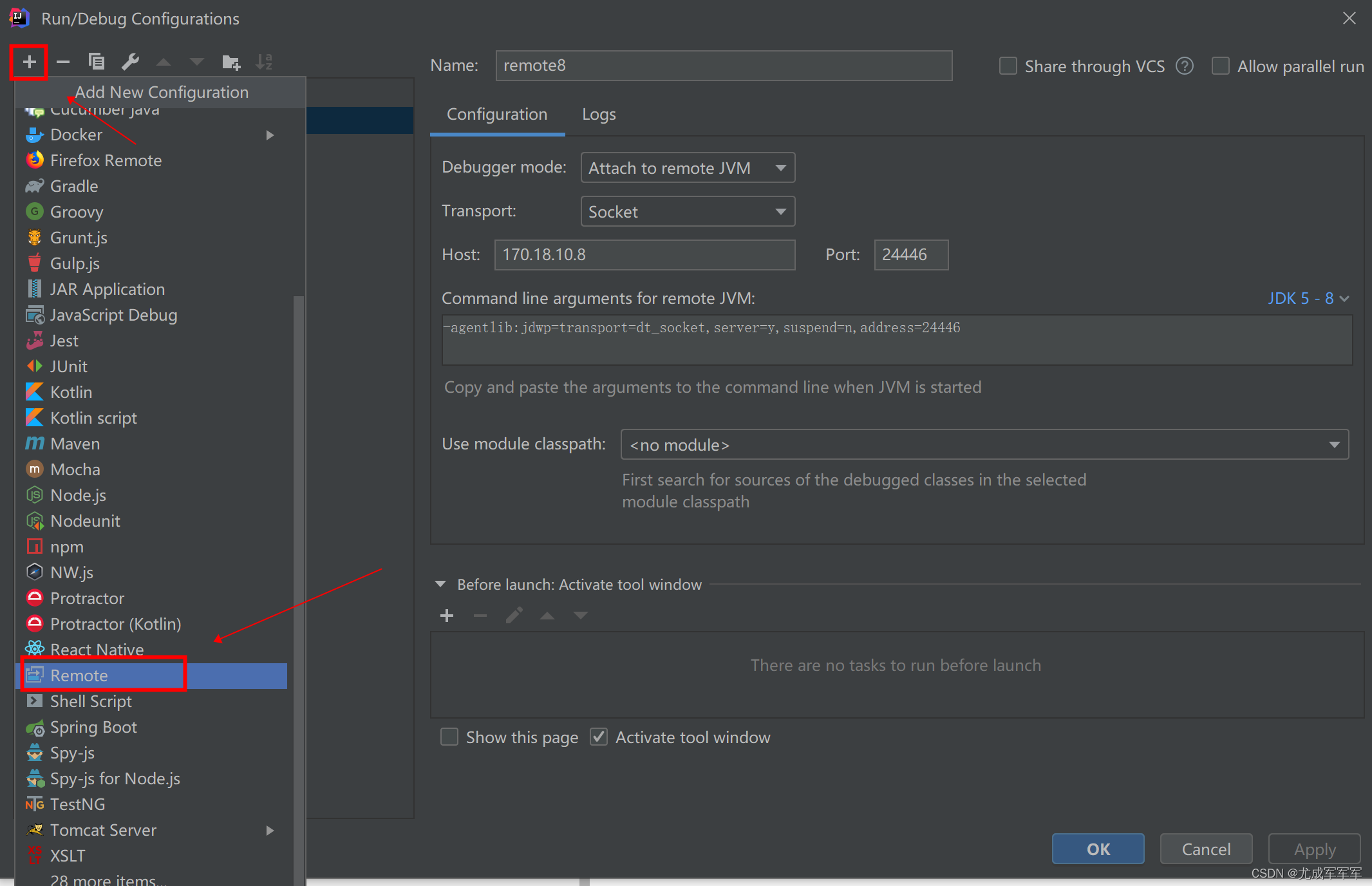Image resolution: width=1372 pixels, height=886 pixels.
Task: Click the Create New Folder icon
Action: (x=230, y=62)
